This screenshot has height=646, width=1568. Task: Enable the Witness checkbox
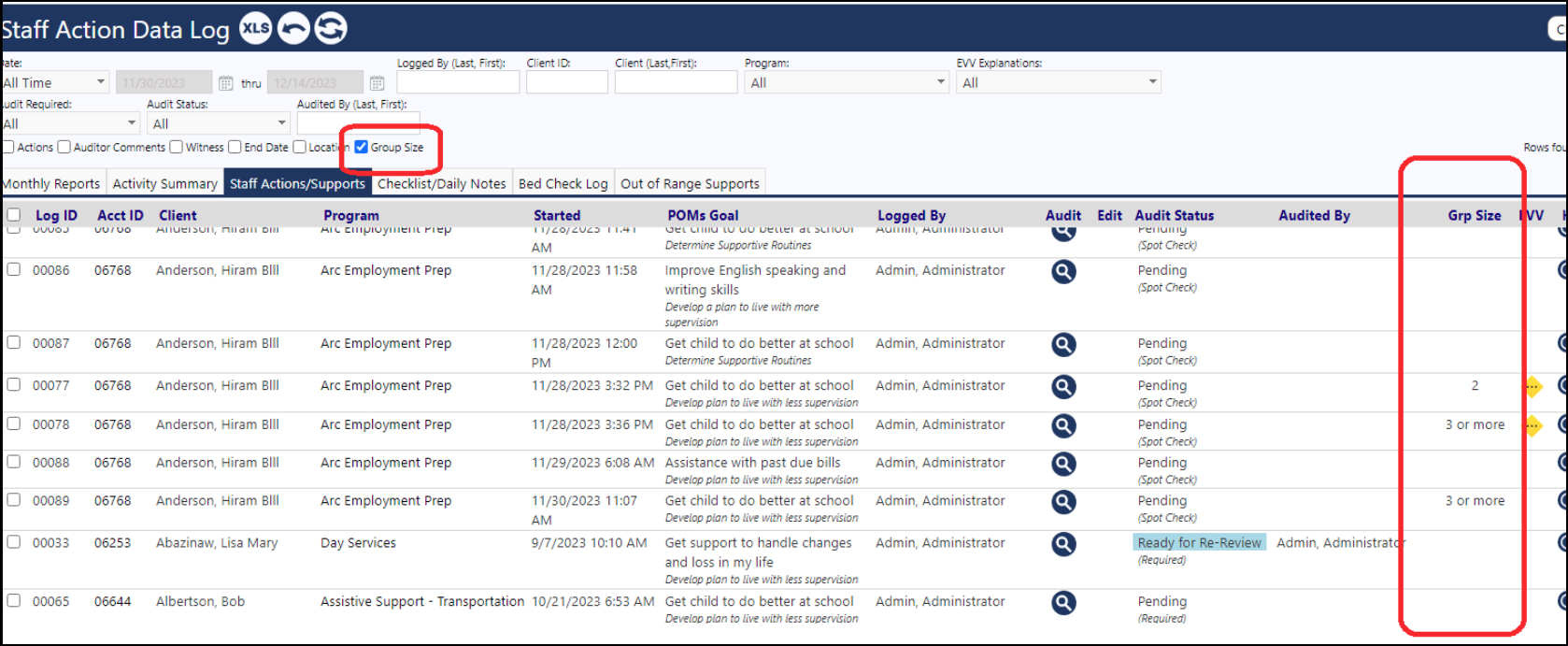176,147
